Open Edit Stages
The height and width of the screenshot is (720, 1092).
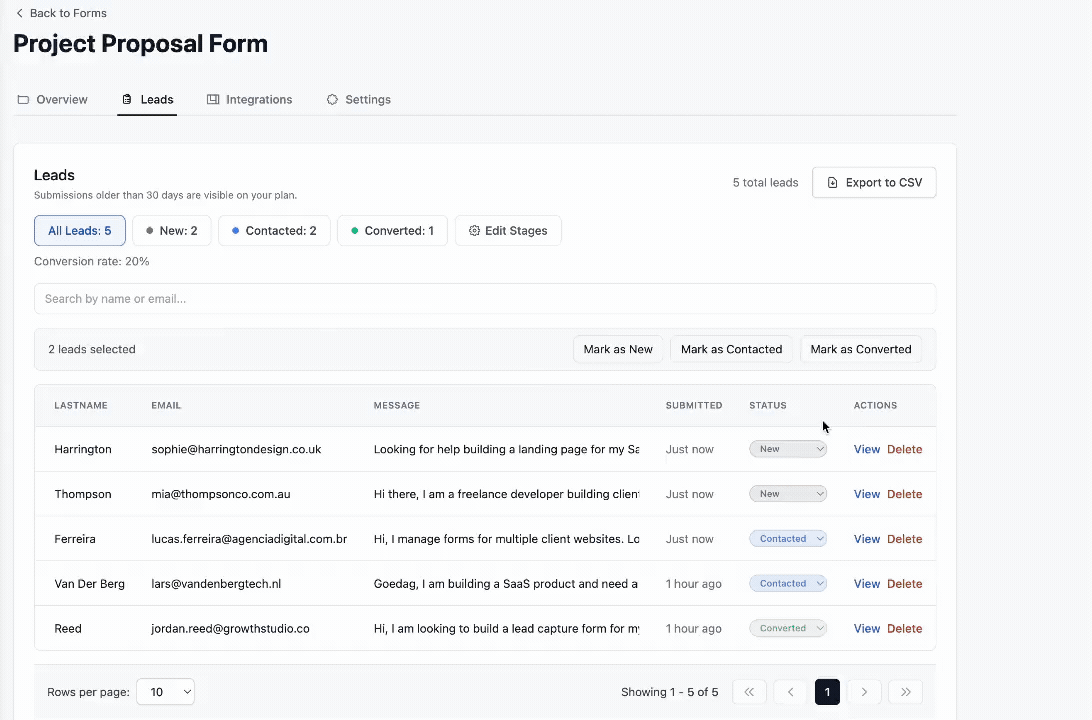coord(508,230)
